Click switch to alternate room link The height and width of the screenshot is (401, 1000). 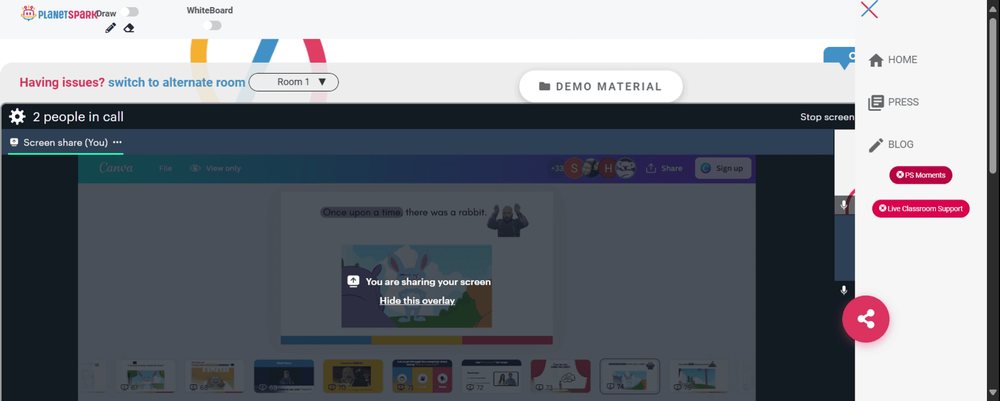[177, 82]
